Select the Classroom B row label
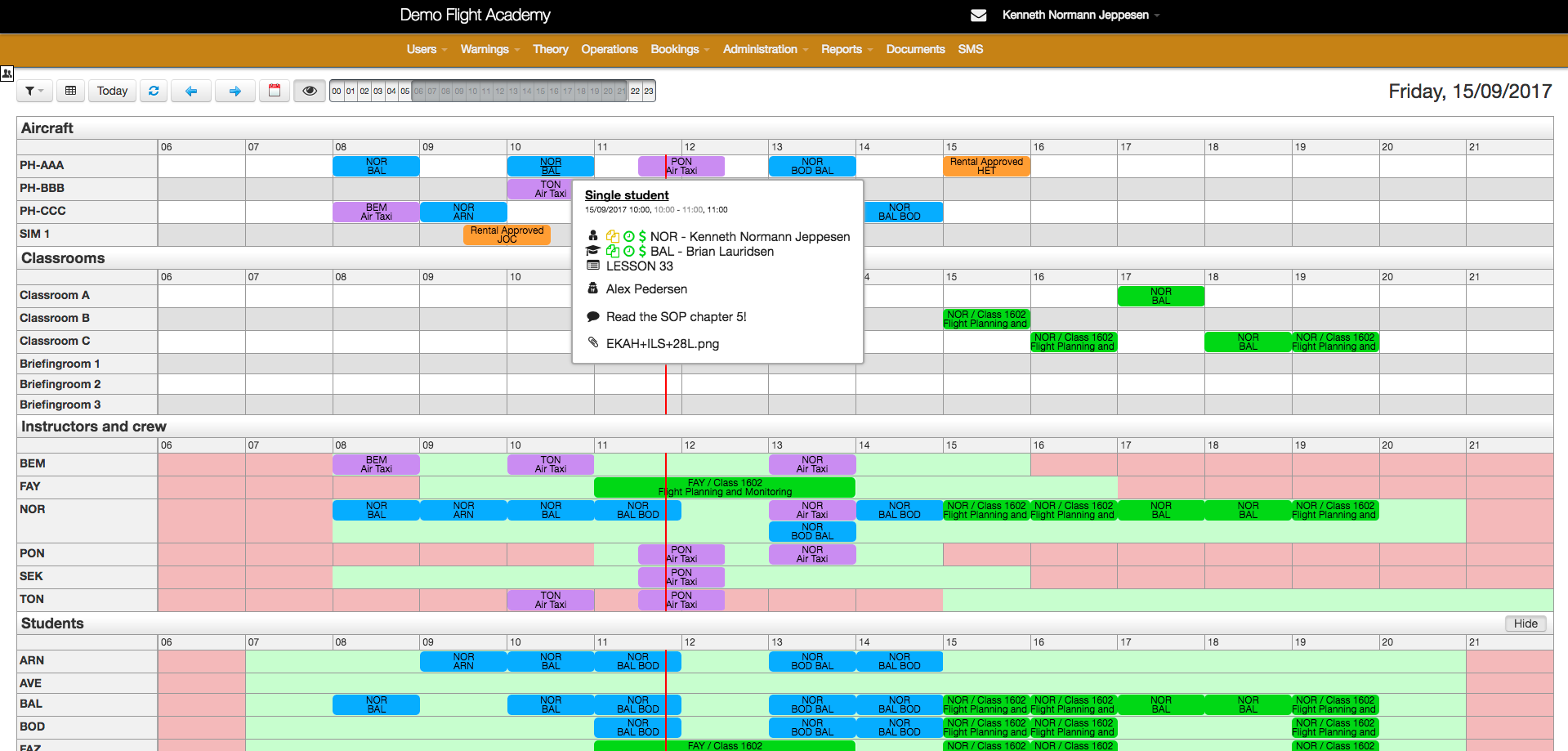The height and width of the screenshot is (751, 1568). click(x=55, y=318)
